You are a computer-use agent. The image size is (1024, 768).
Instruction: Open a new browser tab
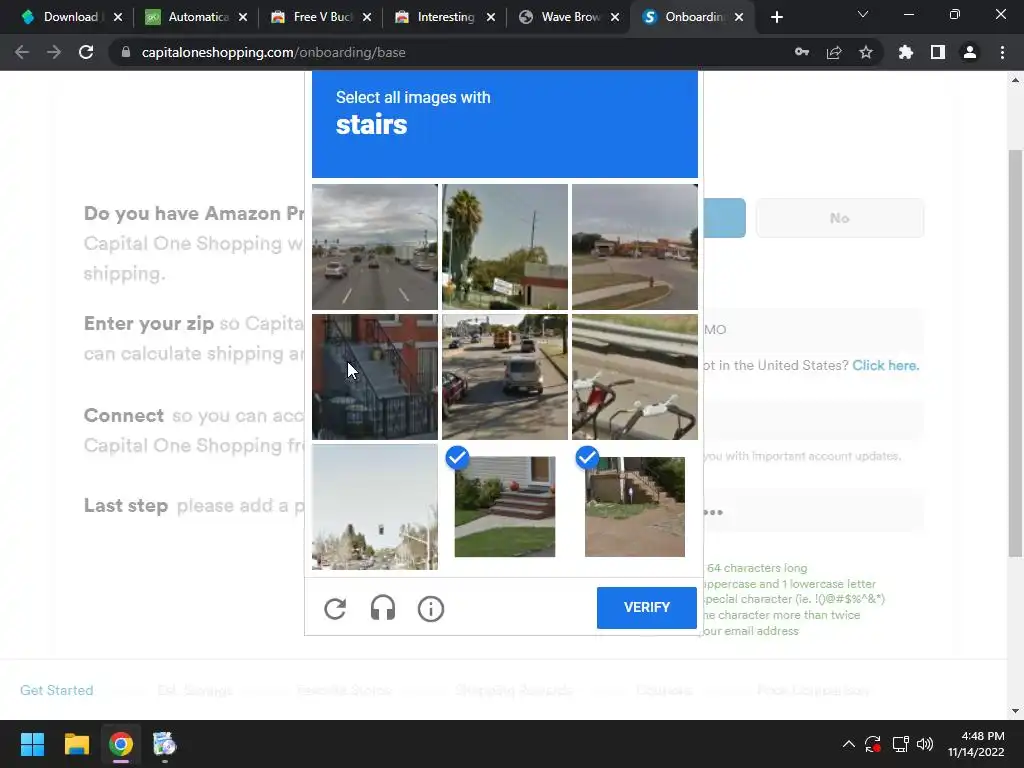(x=776, y=17)
